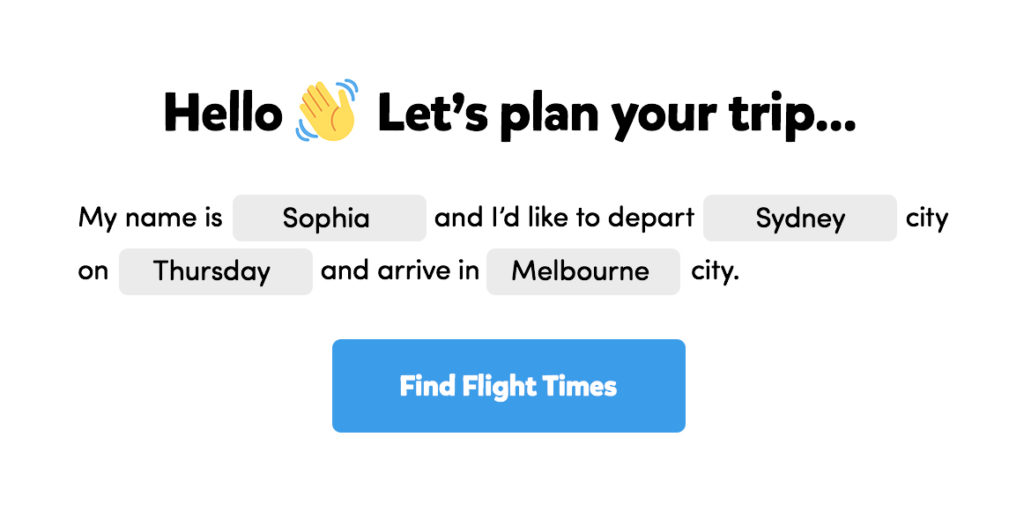Screen dimensions: 1024x511
Task: Select the departure city field showing Sydney
Action: click(x=799, y=218)
